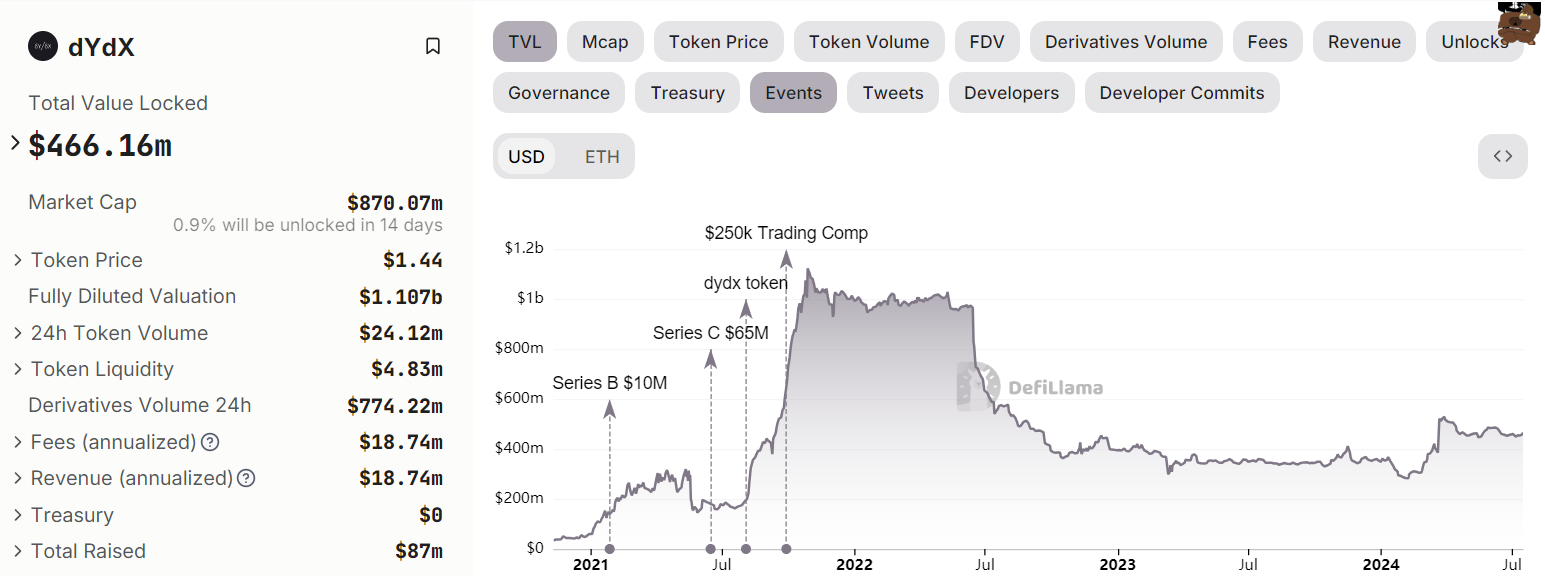Click the Treasury value $0
1545x576 pixels.
(x=431, y=516)
